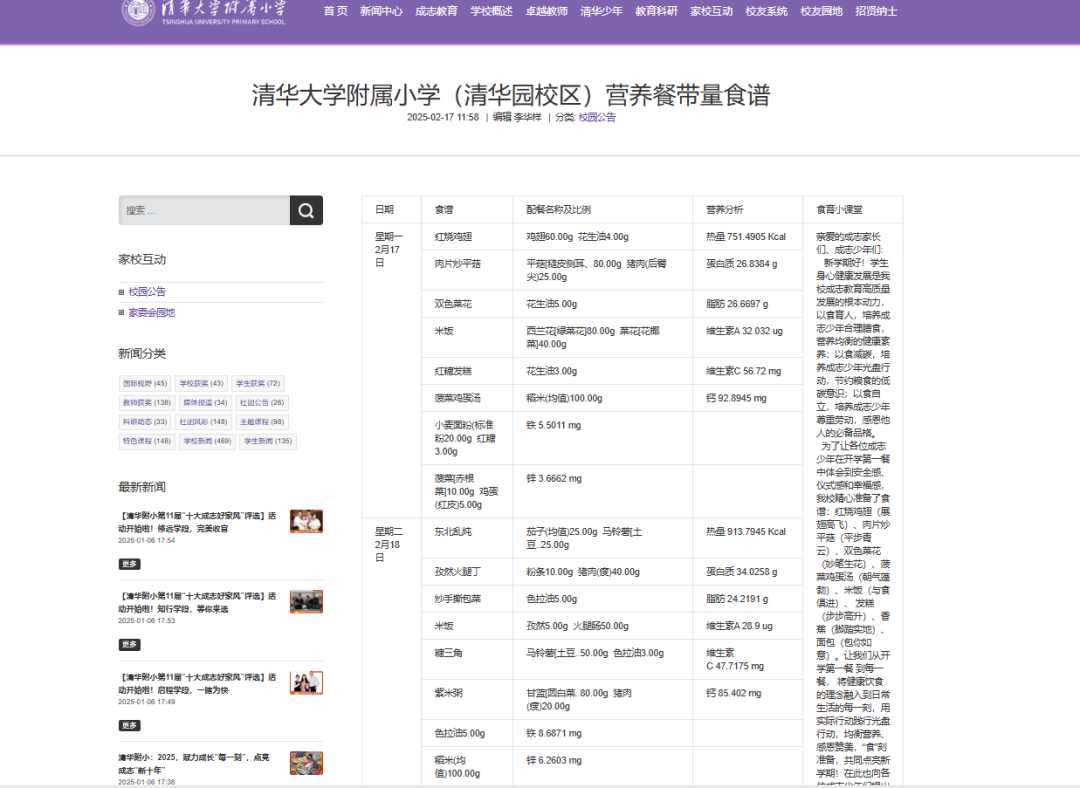This screenshot has width=1080, height=788.
Task: Open the 校园公告 sidebar link
Action: [x=147, y=292]
